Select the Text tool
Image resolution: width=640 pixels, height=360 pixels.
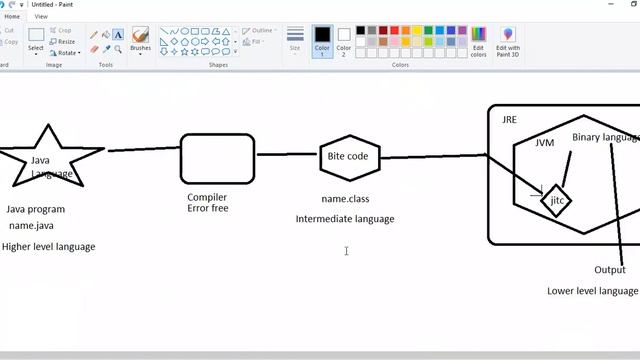click(118, 35)
